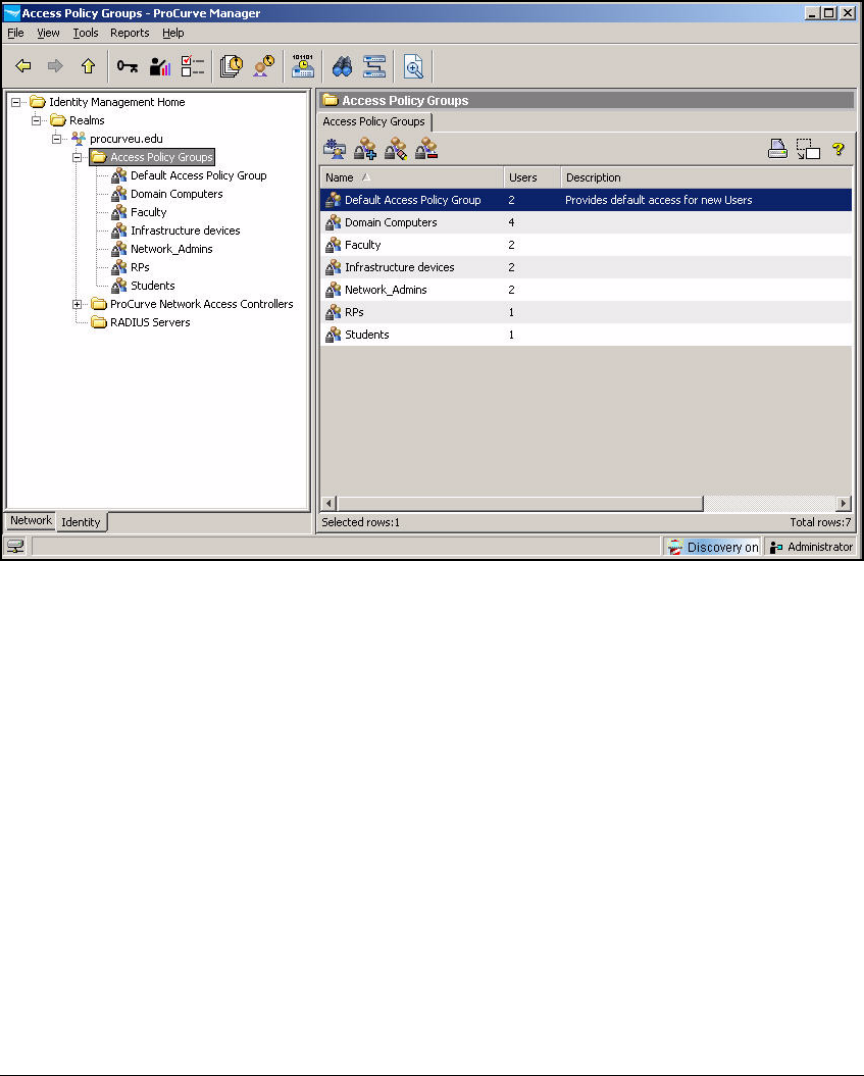864x1076 pixels.
Task: Click the network monitor icon in status bar
Action: tap(15, 546)
